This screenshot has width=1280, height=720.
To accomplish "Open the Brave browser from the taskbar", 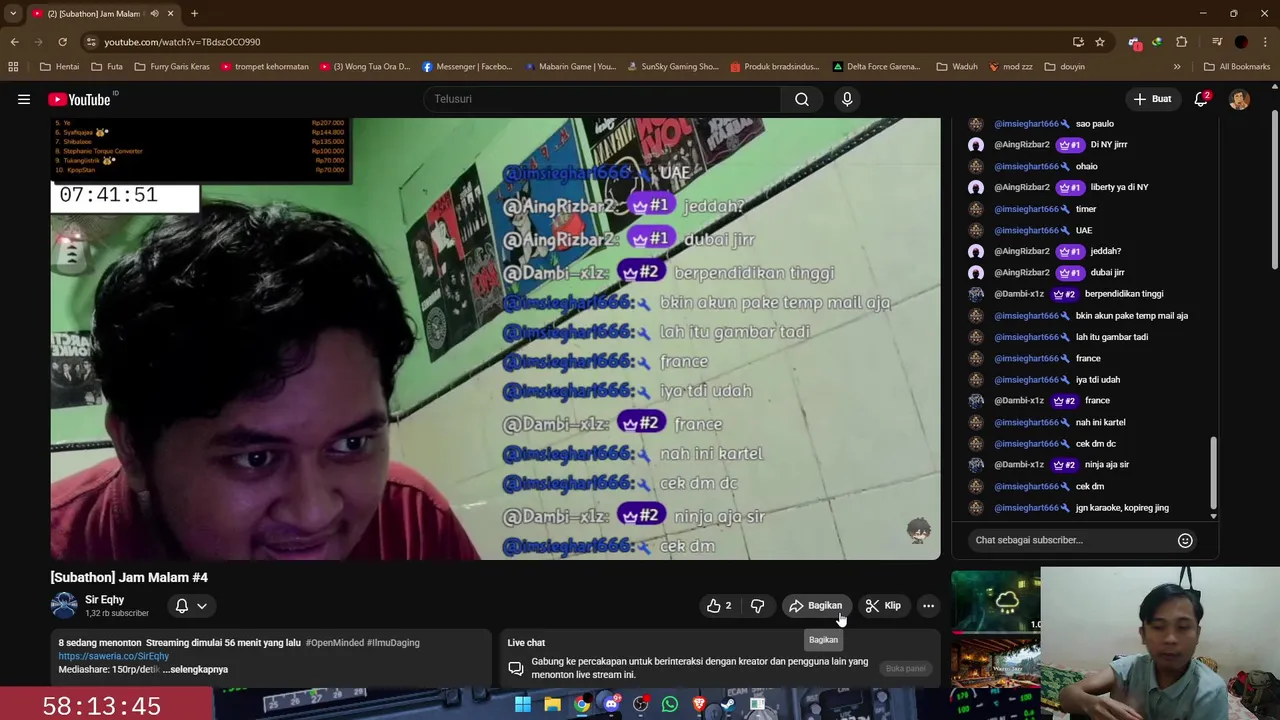I will [699, 705].
